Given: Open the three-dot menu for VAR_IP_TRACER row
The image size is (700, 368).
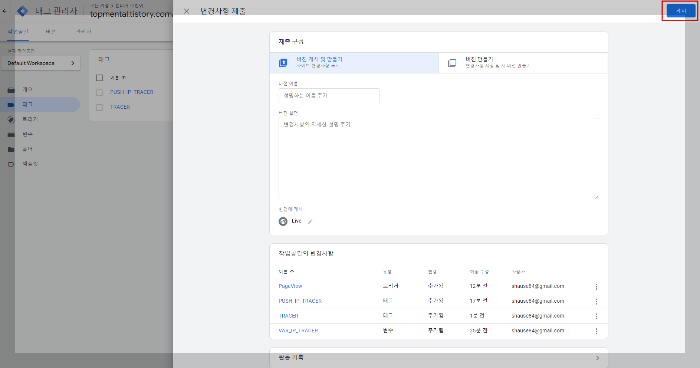Looking at the screenshot, I should pos(596,331).
